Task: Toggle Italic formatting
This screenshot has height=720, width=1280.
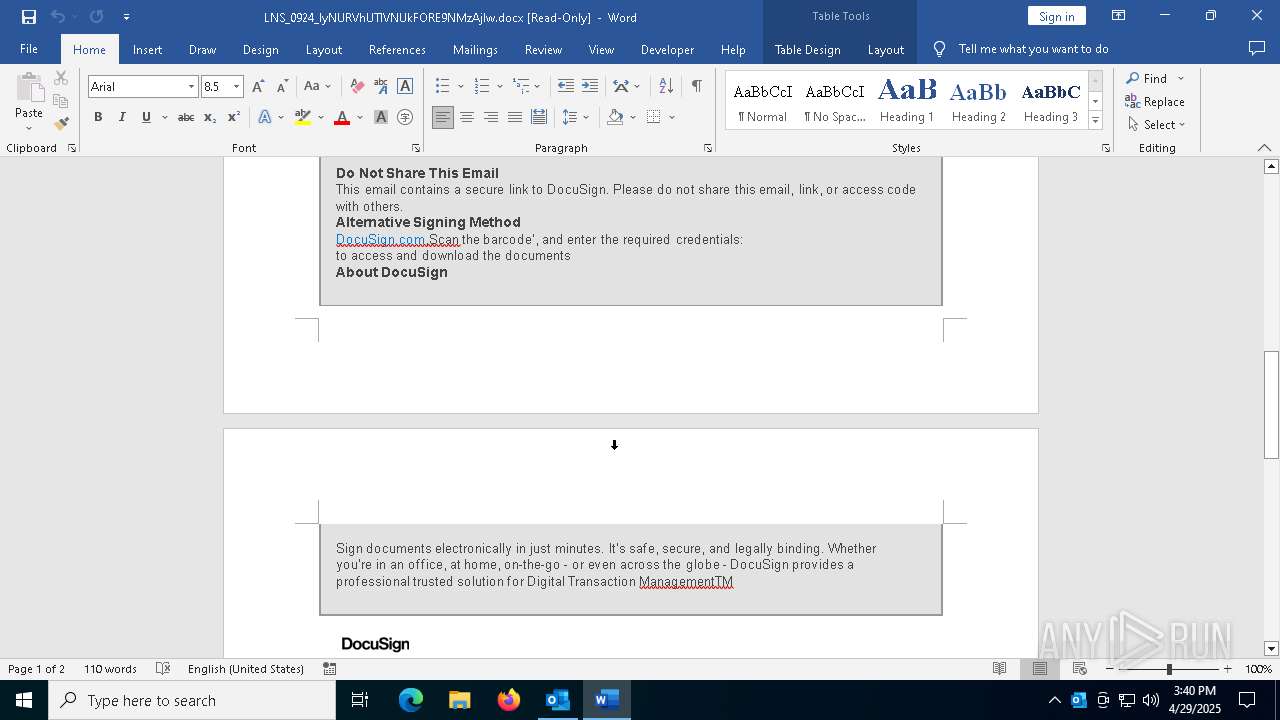Action: pyautogui.click(x=122, y=118)
